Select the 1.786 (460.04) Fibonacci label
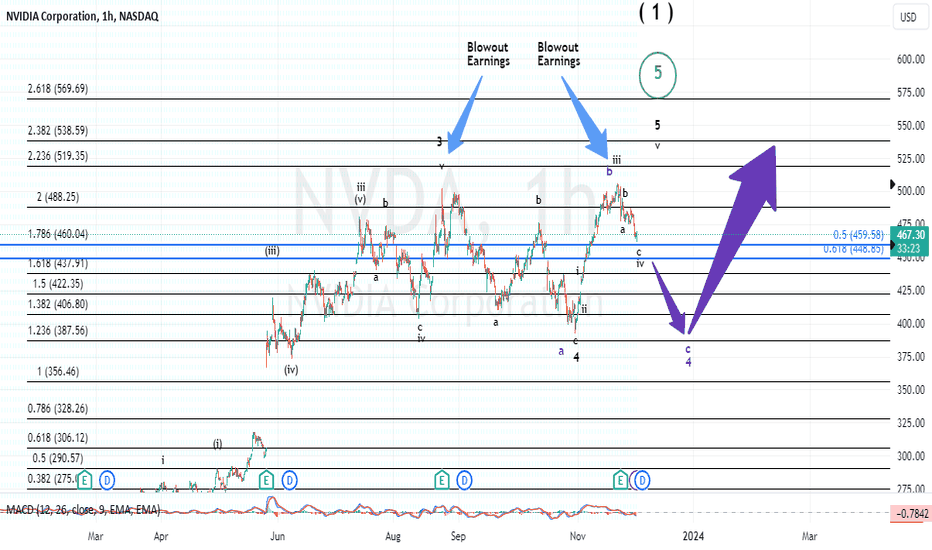Screen dimensions: 932x550 click(58, 234)
